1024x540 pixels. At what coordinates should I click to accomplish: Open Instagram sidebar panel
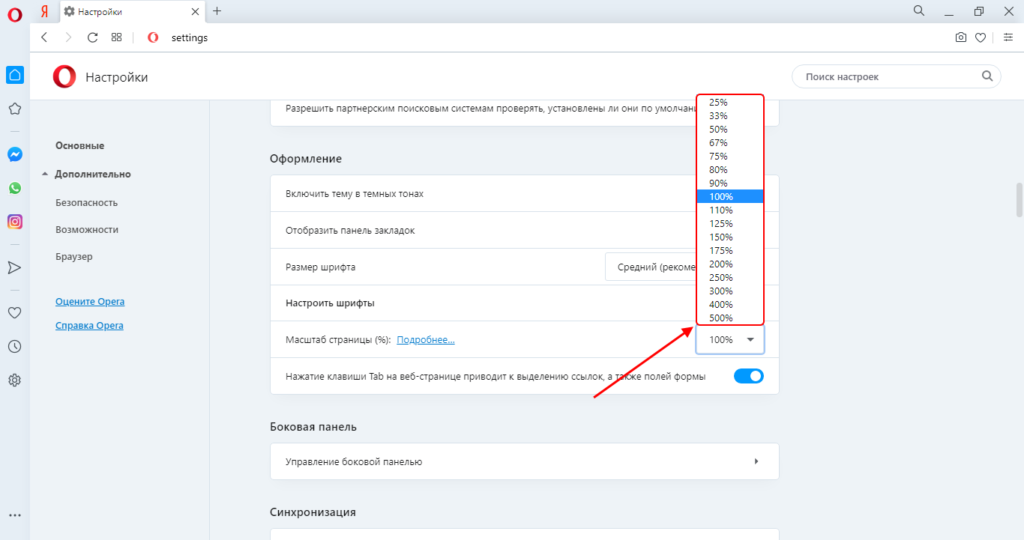tap(15, 222)
